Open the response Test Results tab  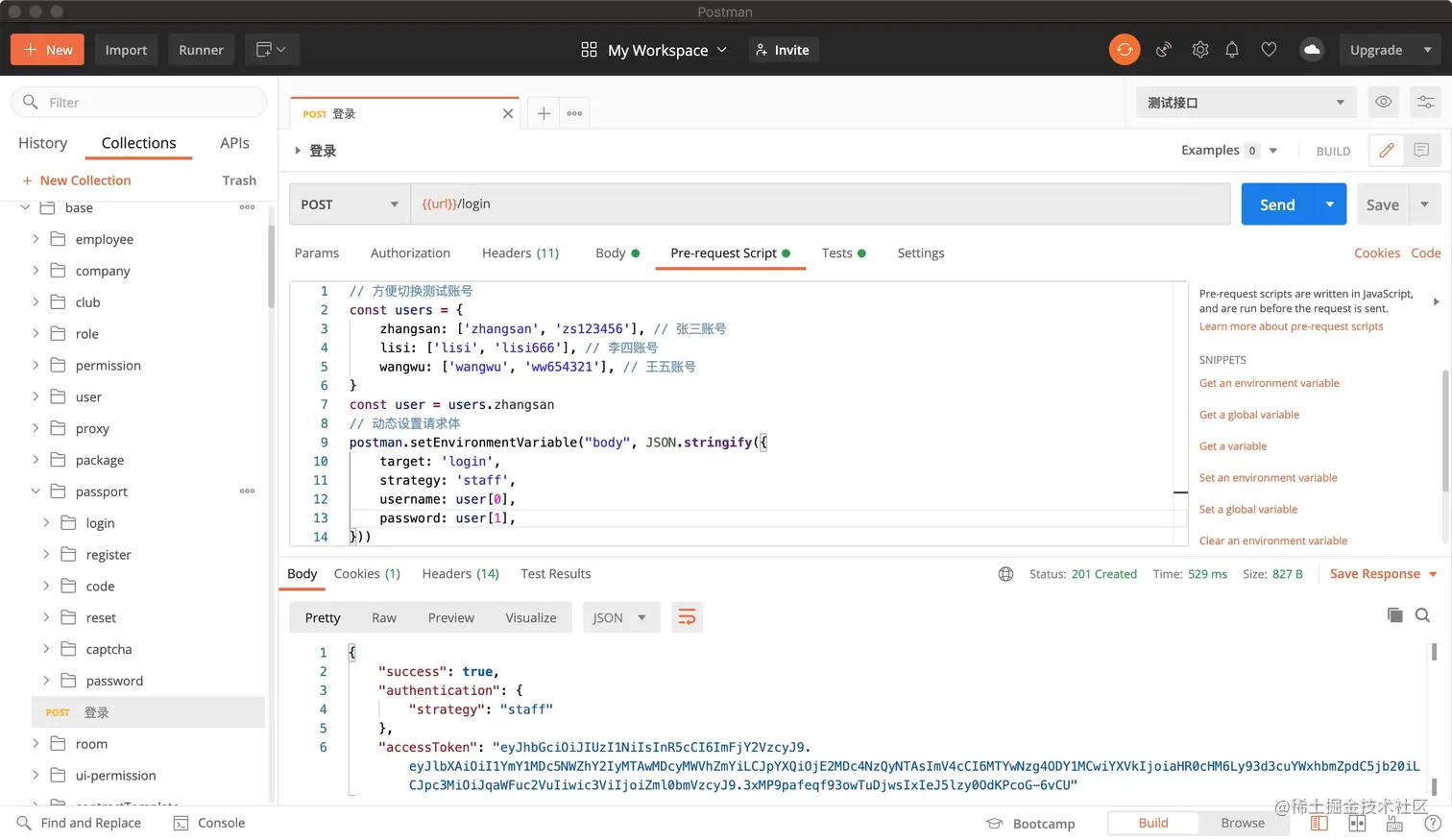(x=555, y=574)
